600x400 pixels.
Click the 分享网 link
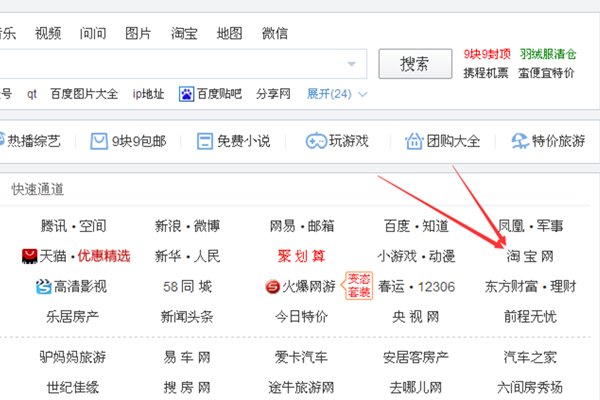[273, 94]
